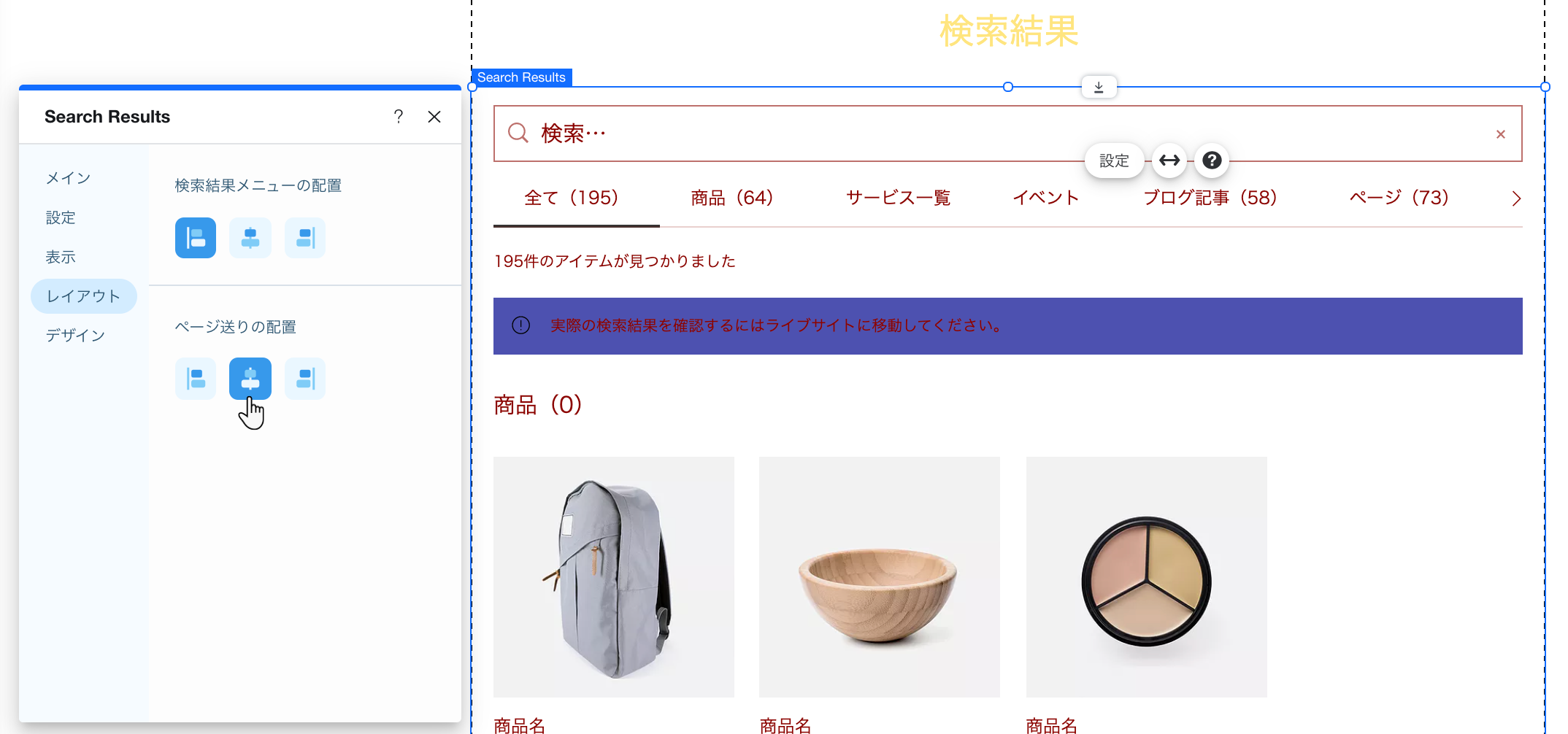The image size is (1568, 734).
Task: Clear the search box with X
Action: pos(1500,134)
